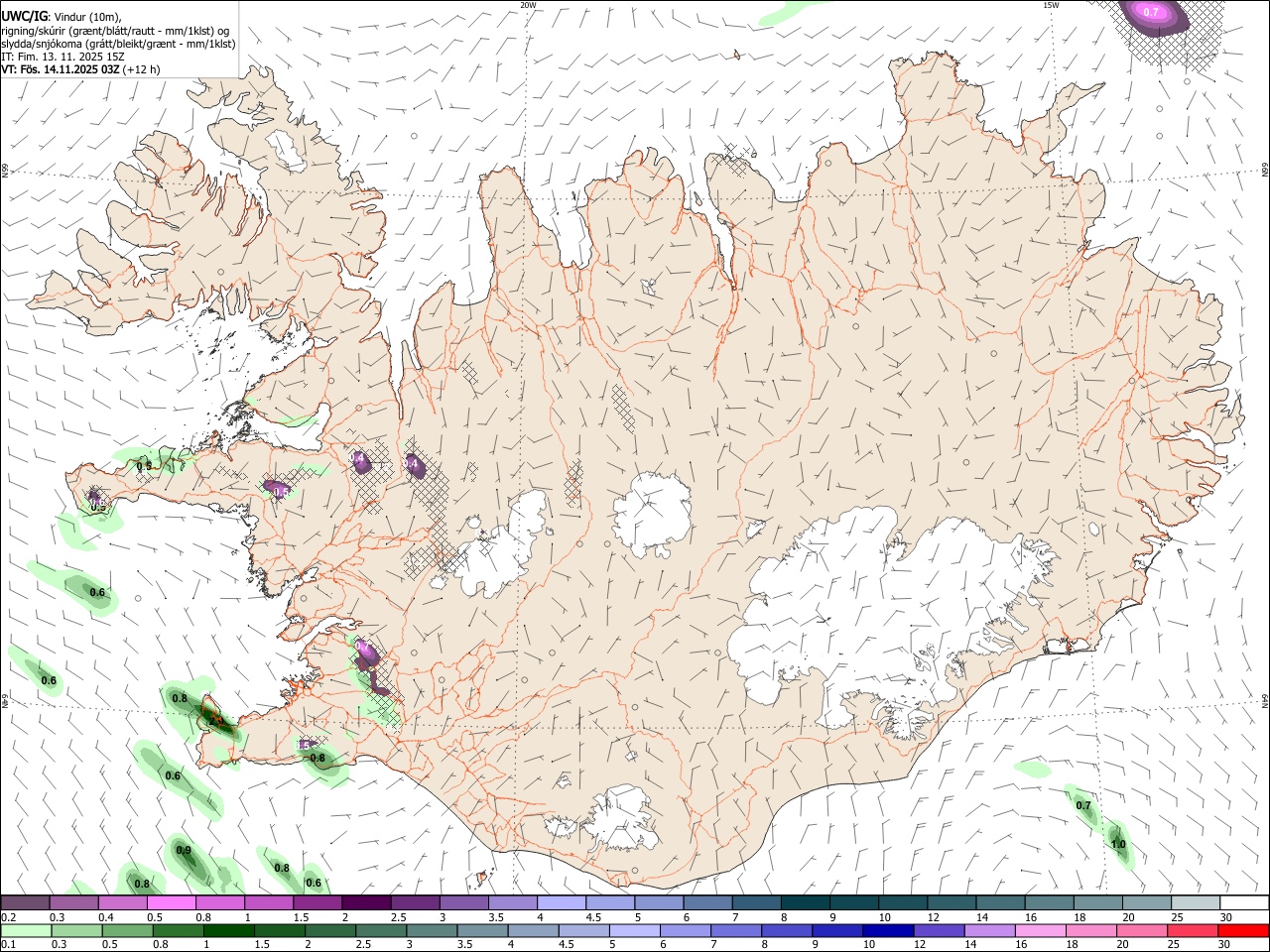
Task: Click the 'slydda/snjókoma' snow legend line
Action: (x=118, y=44)
